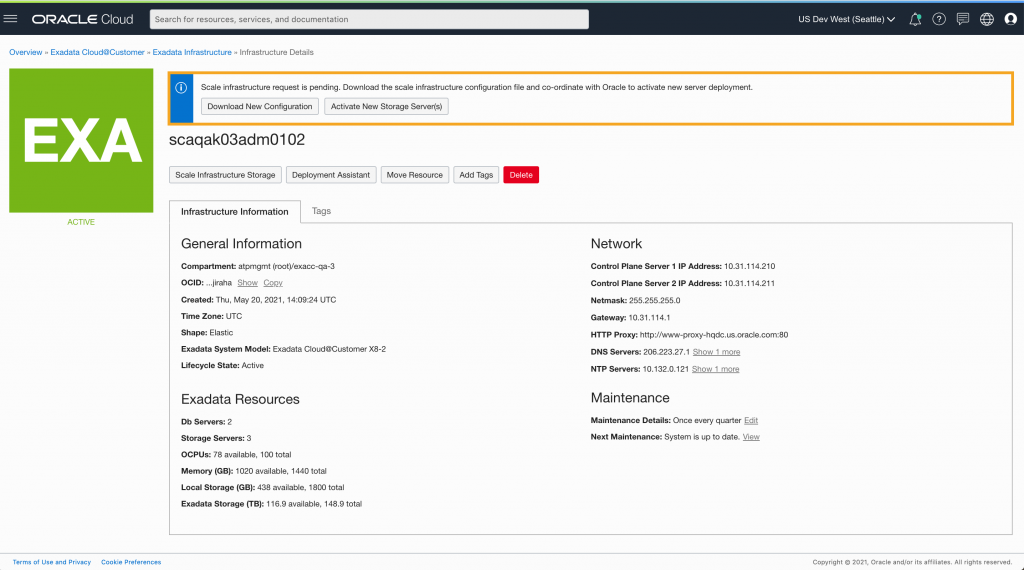This screenshot has width=1024, height=570.
Task: Switch to the Tags tab
Action: 321,211
